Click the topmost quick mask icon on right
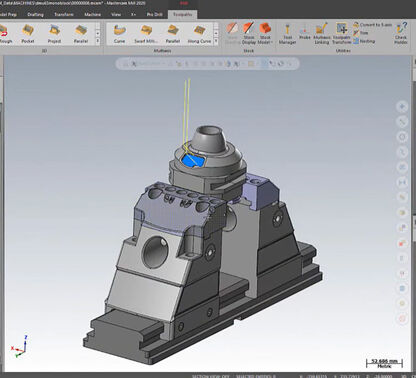Viewport: 416px width, 378px height. 402,107
